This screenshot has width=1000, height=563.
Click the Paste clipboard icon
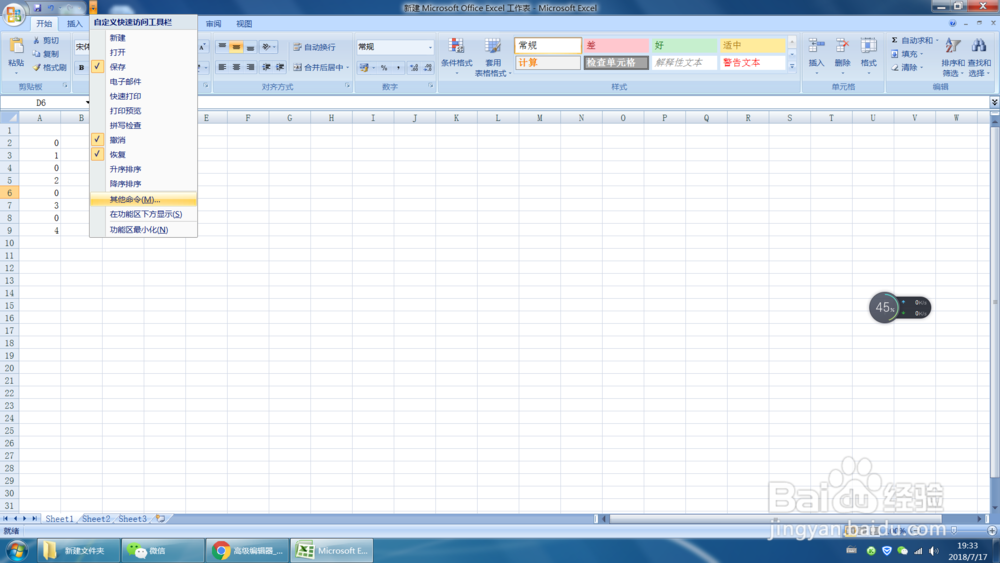click(16, 47)
